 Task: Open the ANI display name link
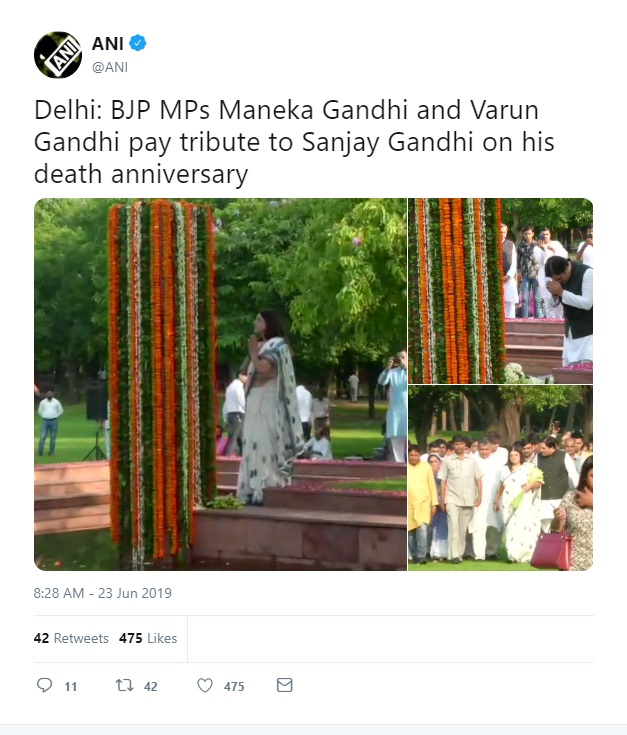tap(108, 44)
